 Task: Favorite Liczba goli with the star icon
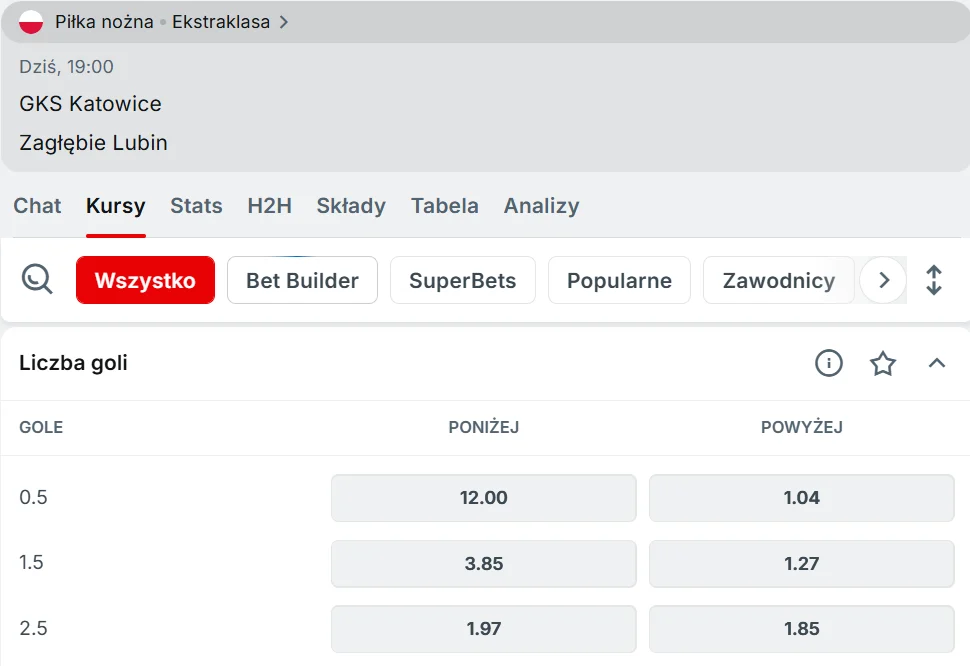(x=883, y=363)
